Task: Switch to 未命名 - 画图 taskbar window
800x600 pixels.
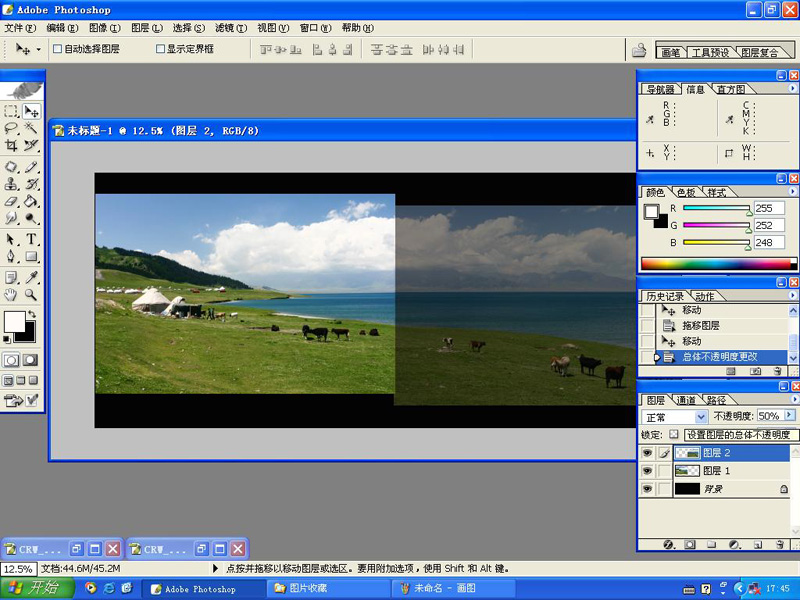Action: click(x=455, y=588)
